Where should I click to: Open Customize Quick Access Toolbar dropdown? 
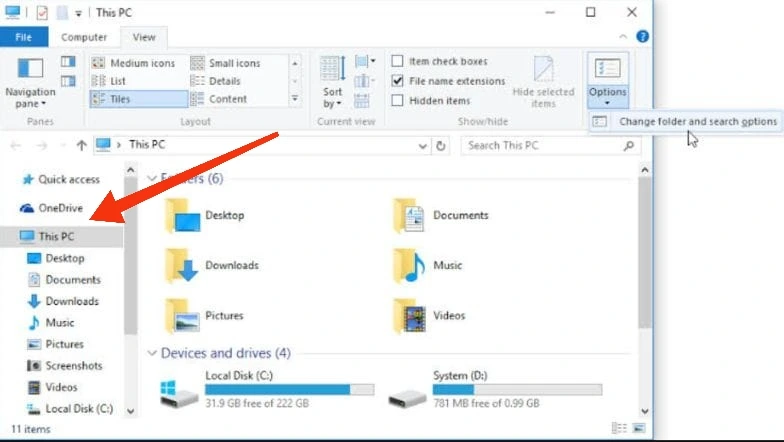[x=78, y=14]
